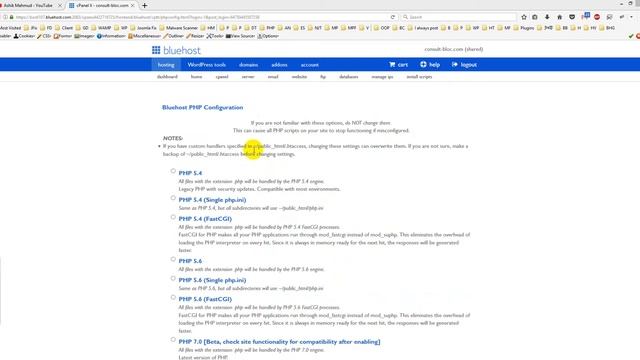Go to the dashboard submenu link
This screenshot has height=360, width=640.
[167, 77]
